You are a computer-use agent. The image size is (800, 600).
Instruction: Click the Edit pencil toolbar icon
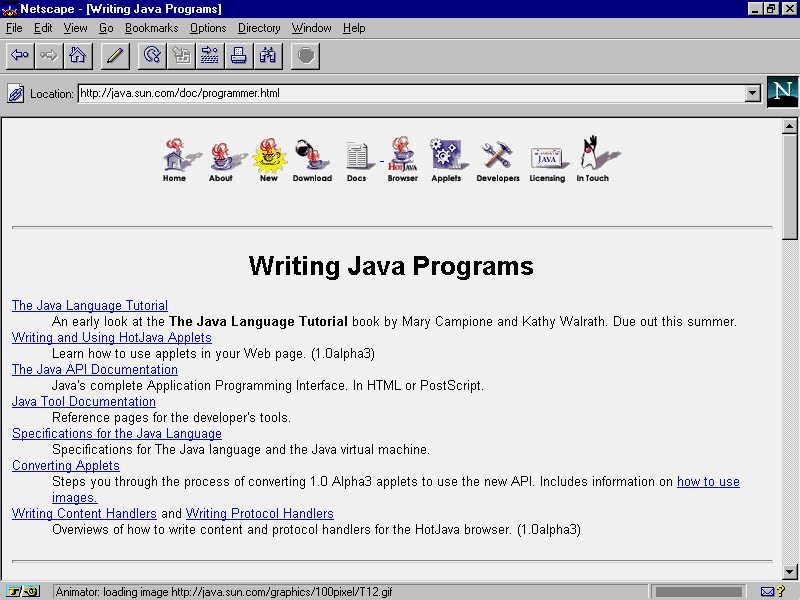pyautogui.click(x=114, y=56)
